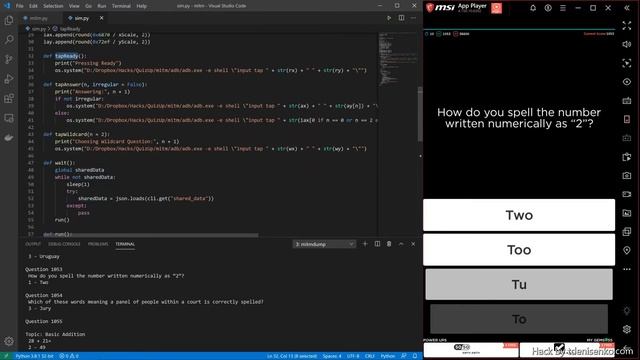Screen dimensions: 640x360
Task: Switch to the DEBUG CONSOLE tab
Action: click(x=64, y=244)
